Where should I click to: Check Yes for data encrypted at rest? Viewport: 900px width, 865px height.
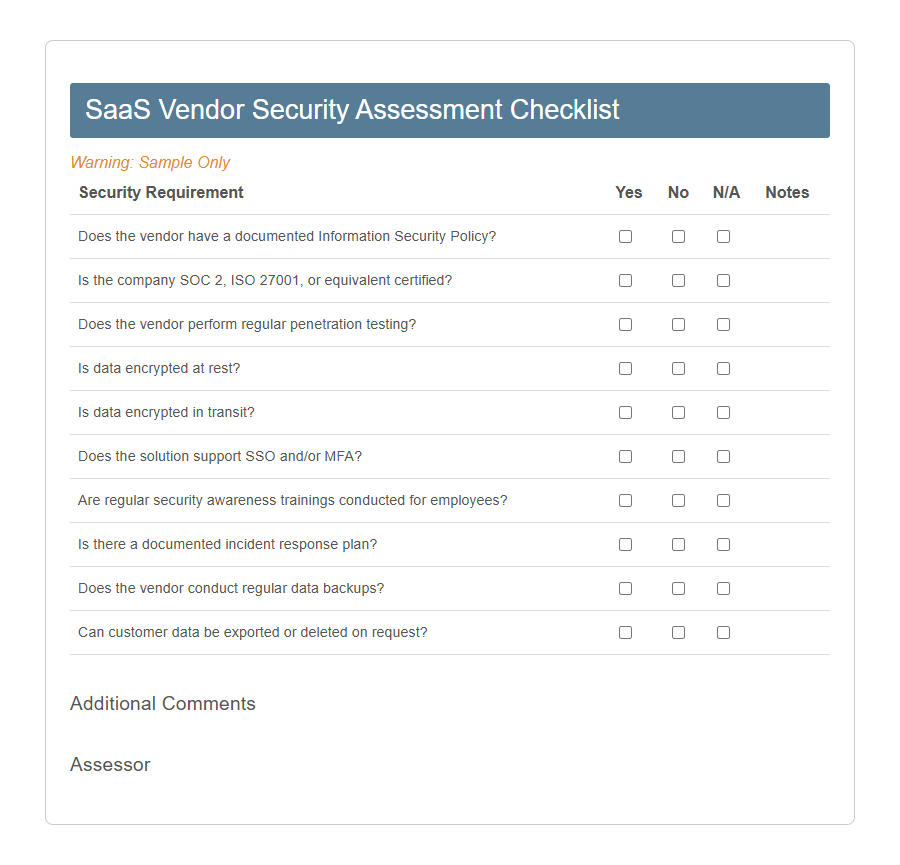pyautogui.click(x=625, y=368)
